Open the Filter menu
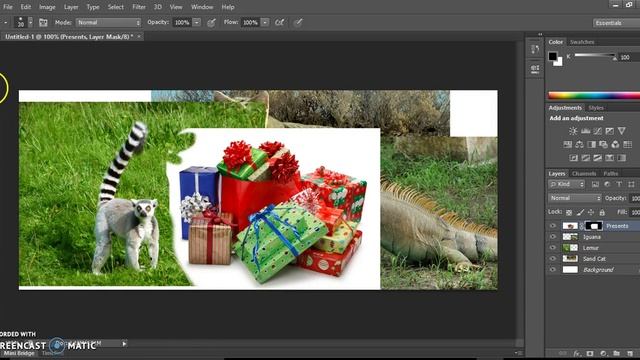Image resolution: width=640 pixels, height=360 pixels. click(x=139, y=7)
